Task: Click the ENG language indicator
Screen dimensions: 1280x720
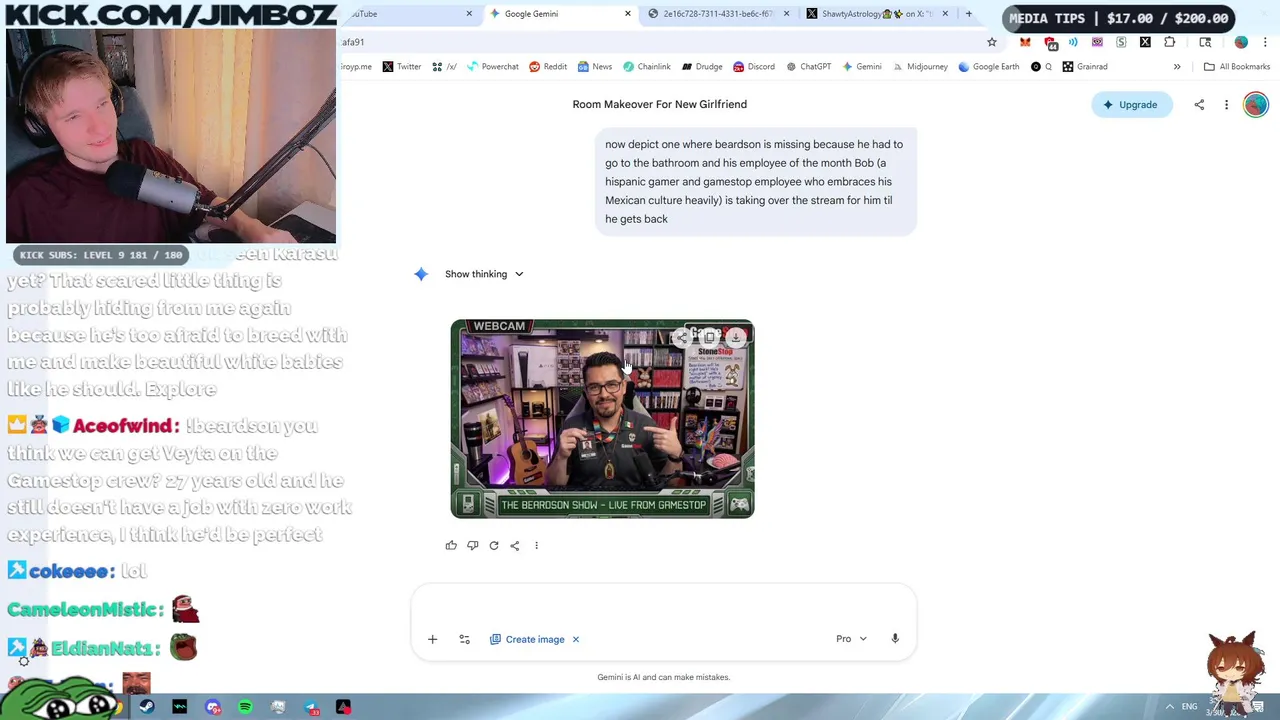Action: click(x=1189, y=707)
